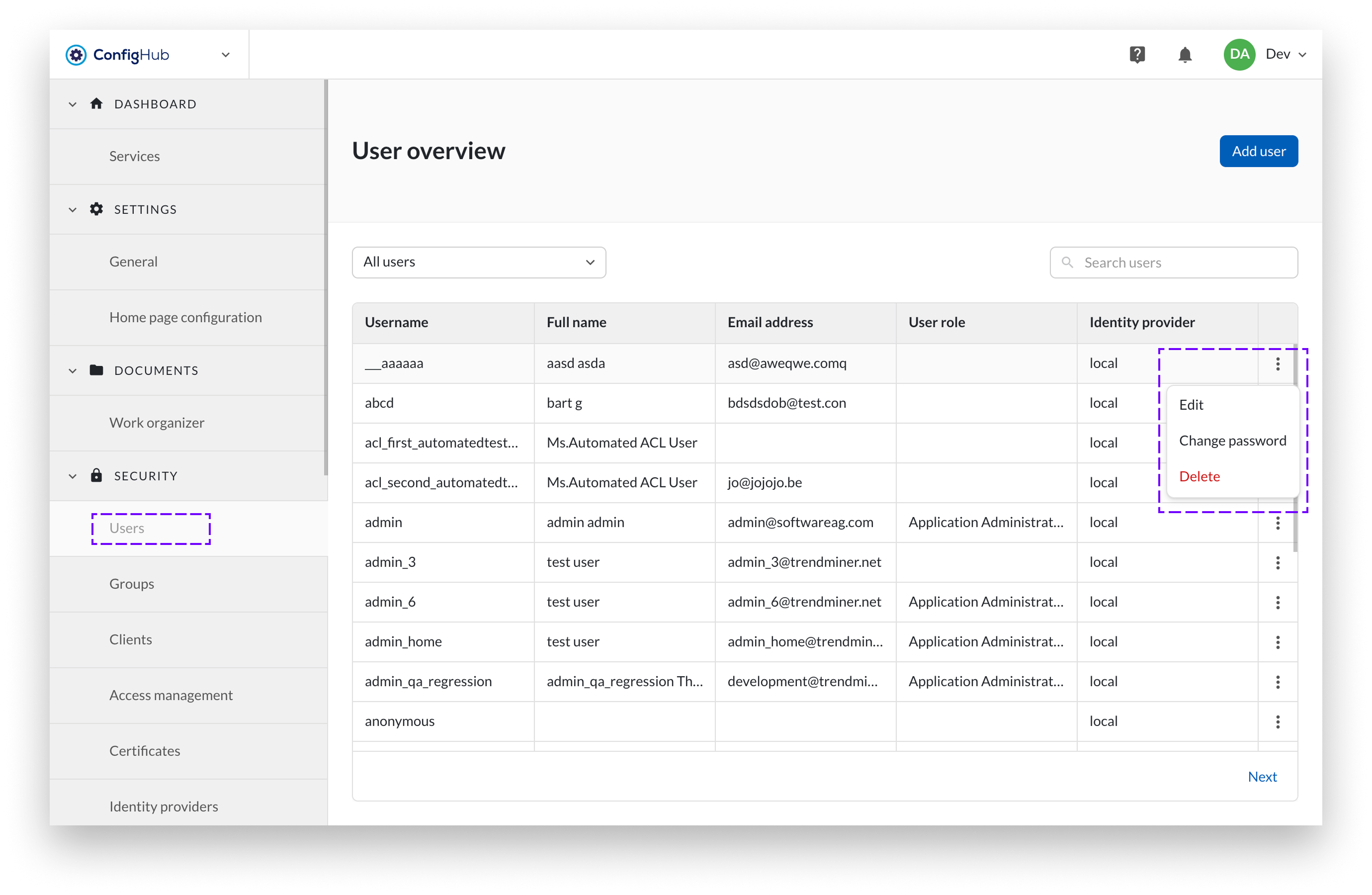Click the Documents folder icon
Screen dimensions: 1372x895
coord(96,370)
